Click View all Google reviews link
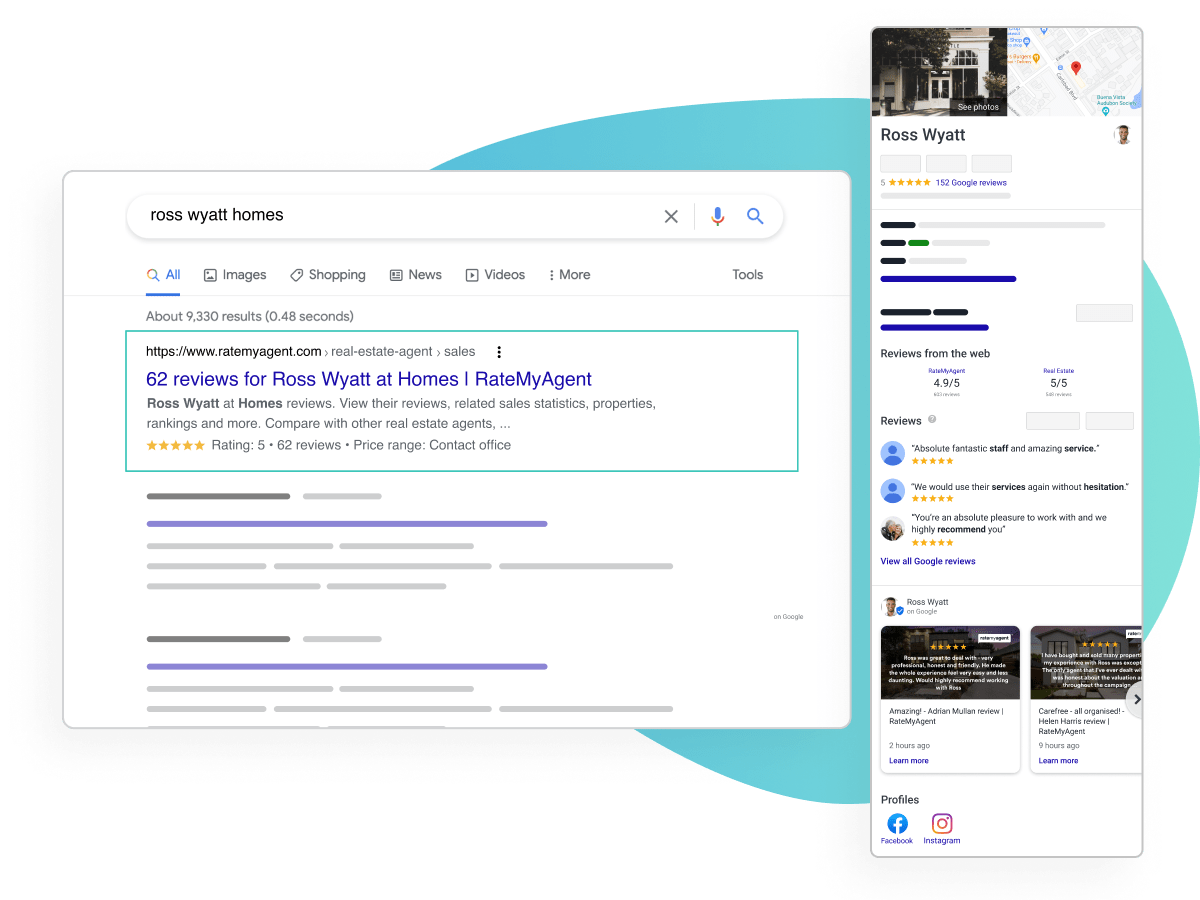 927,561
